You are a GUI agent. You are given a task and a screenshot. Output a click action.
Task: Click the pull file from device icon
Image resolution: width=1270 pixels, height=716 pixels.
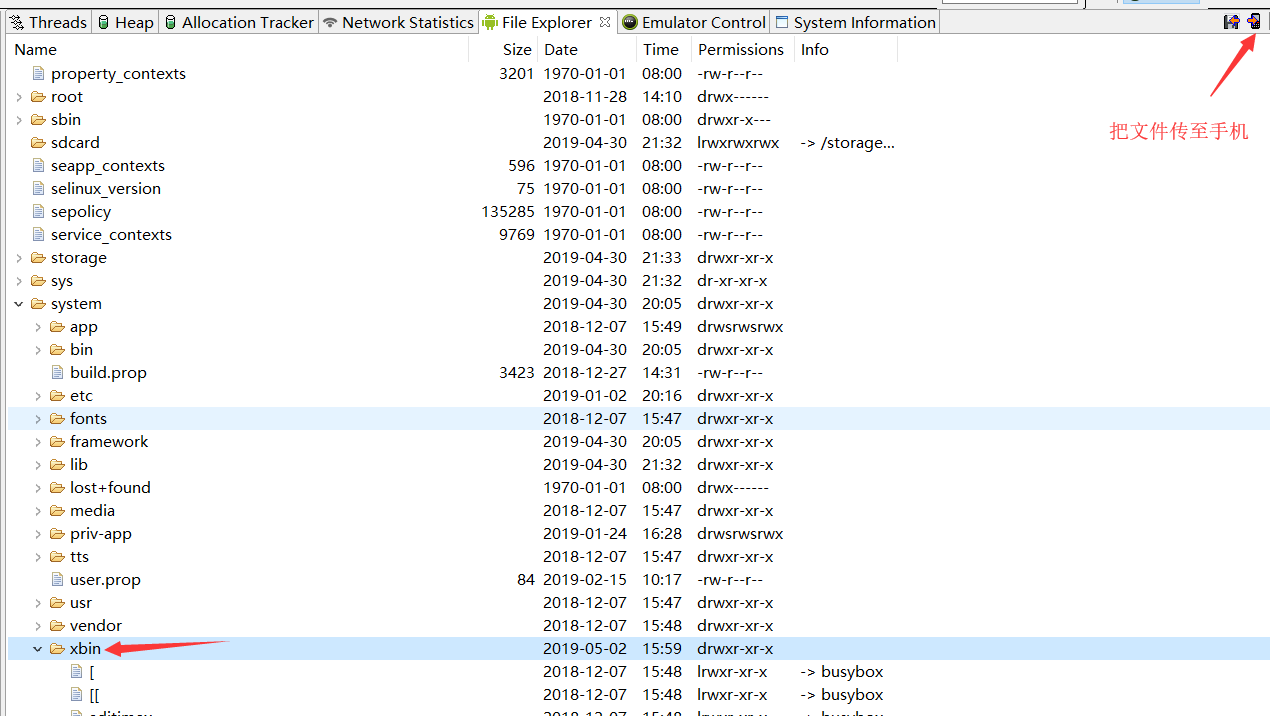click(1231, 21)
